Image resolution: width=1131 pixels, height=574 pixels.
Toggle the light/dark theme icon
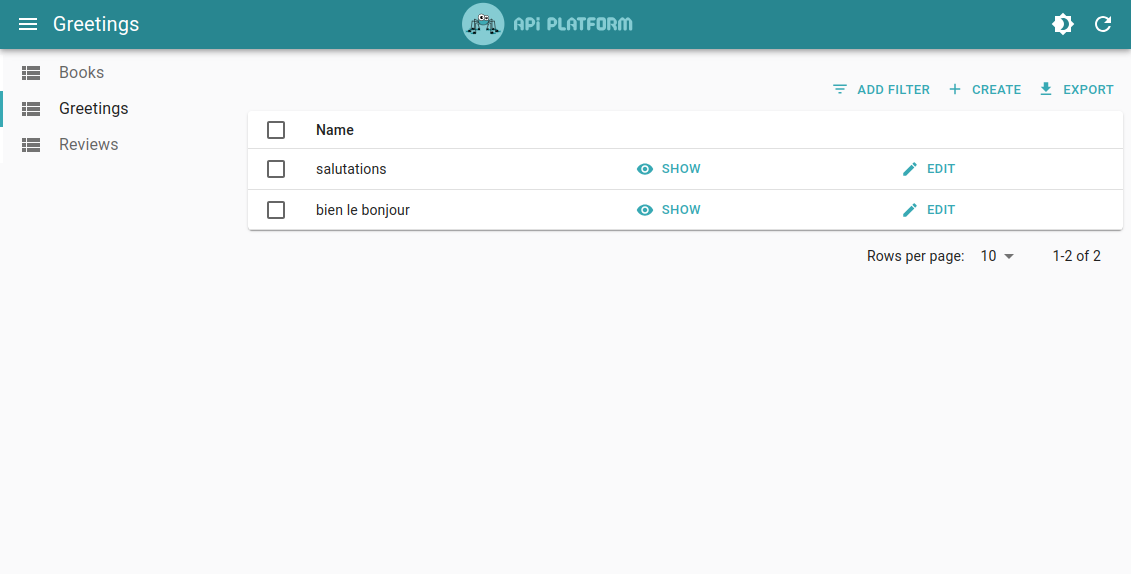[1063, 24]
